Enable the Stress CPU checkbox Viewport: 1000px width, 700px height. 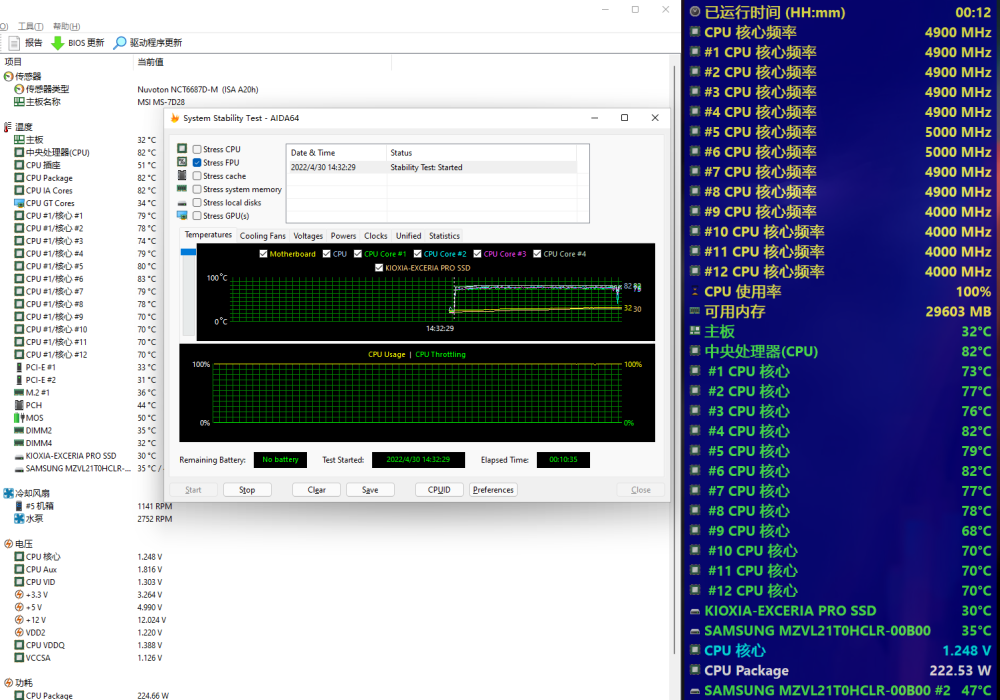pyautogui.click(x=197, y=150)
